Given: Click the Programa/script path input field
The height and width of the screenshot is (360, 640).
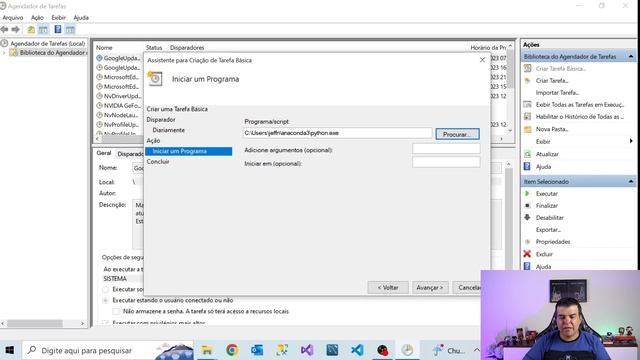Looking at the screenshot, I should (x=337, y=133).
